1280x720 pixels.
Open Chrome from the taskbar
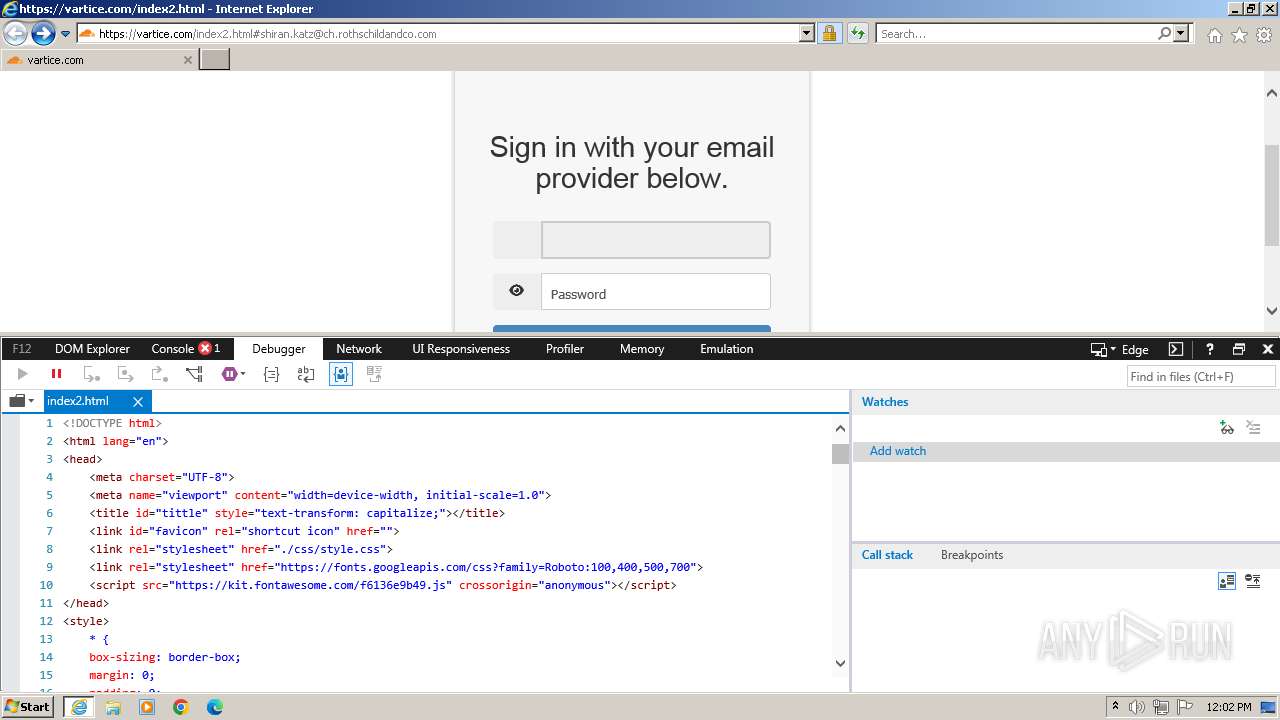(181, 707)
